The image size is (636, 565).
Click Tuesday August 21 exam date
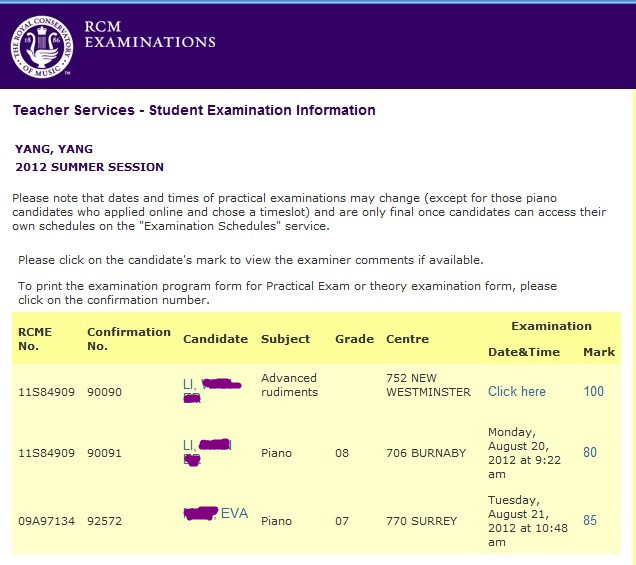528,521
